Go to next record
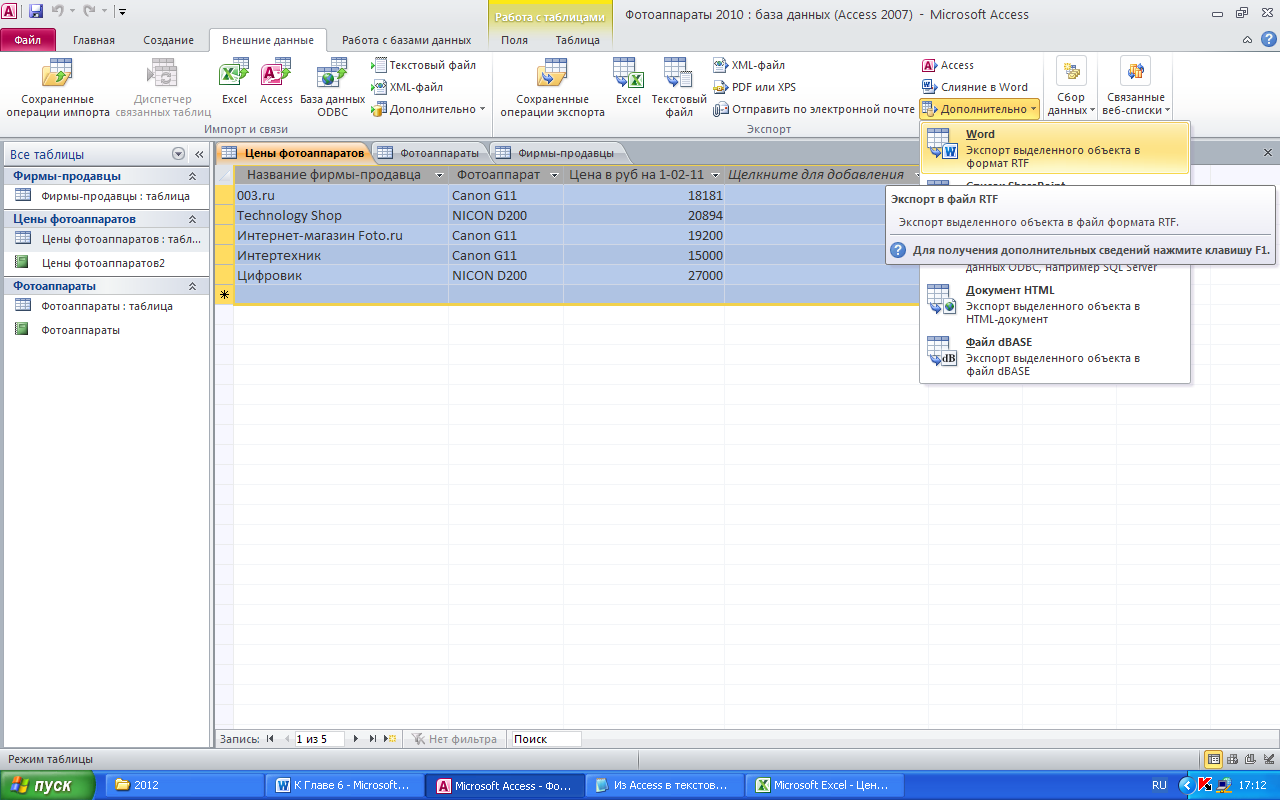This screenshot has width=1280, height=800. coord(356,739)
